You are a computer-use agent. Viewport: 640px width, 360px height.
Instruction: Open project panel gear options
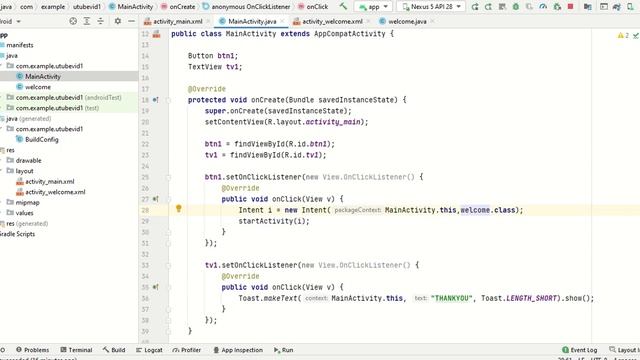coord(118,21)
